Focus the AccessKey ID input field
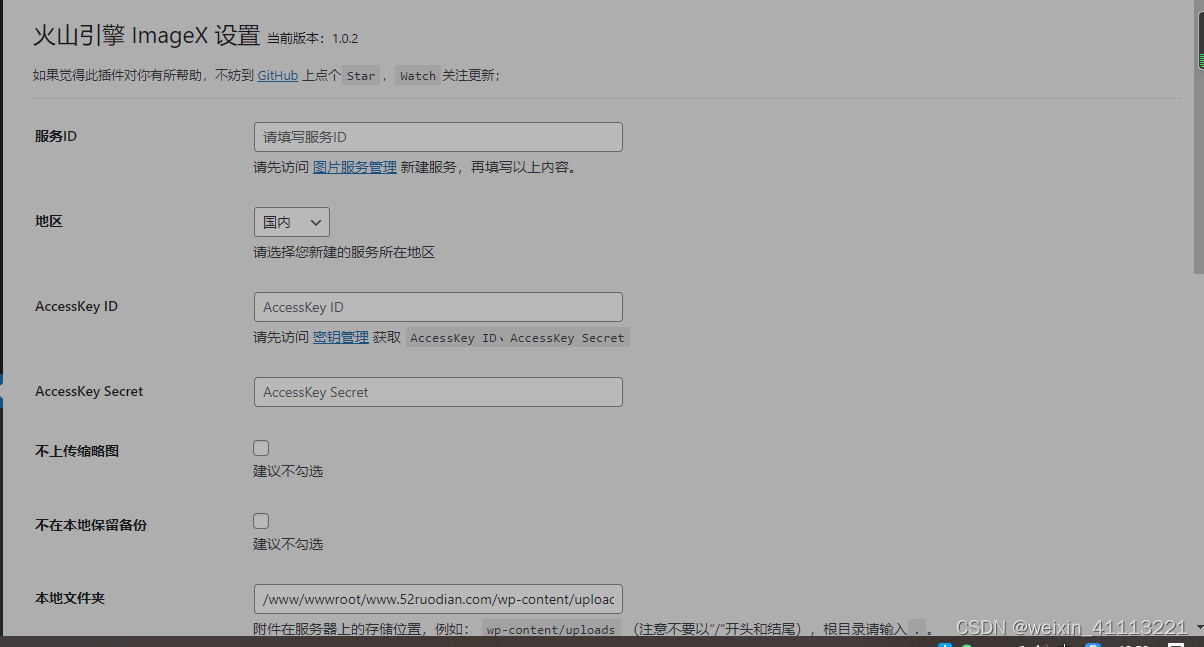1204x647 pixels. click(438, 307)
